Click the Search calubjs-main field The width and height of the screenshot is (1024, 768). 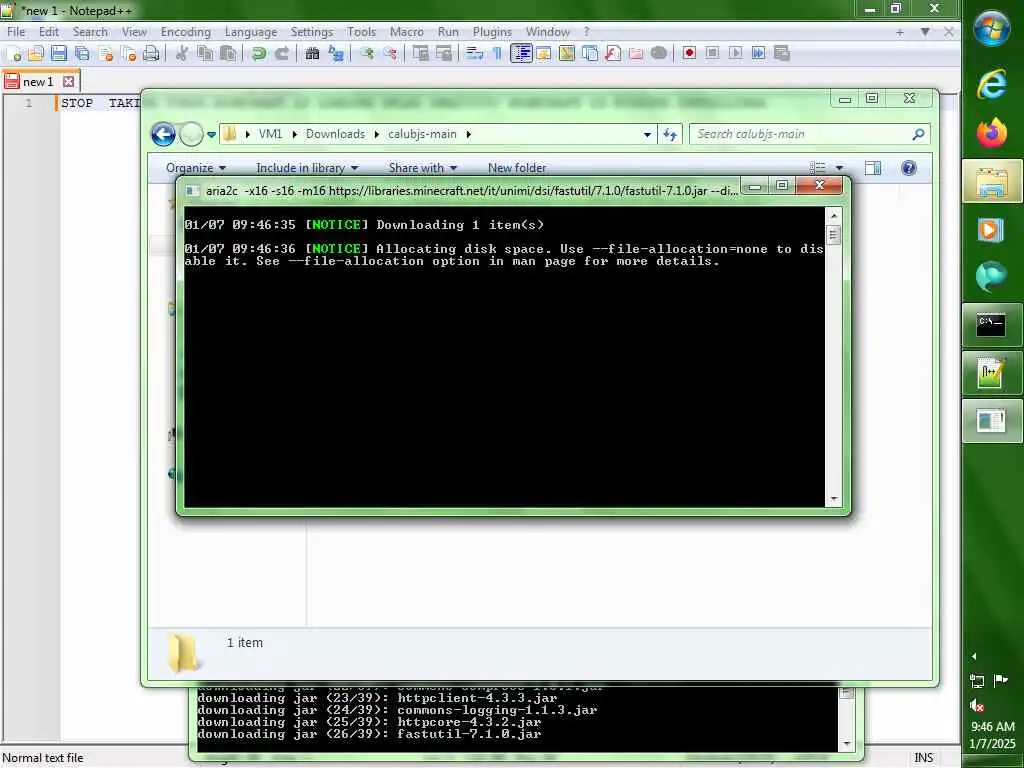[809, 134]
